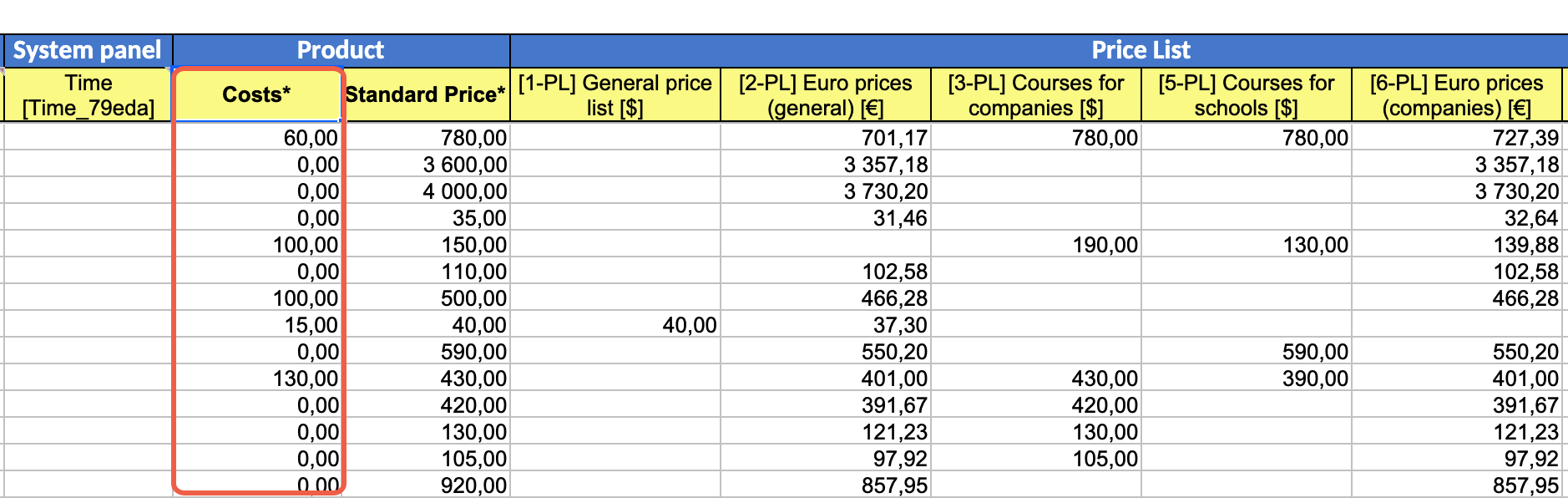Select the [6-PL] Euro prices (companies) header

pos(1457,94)
